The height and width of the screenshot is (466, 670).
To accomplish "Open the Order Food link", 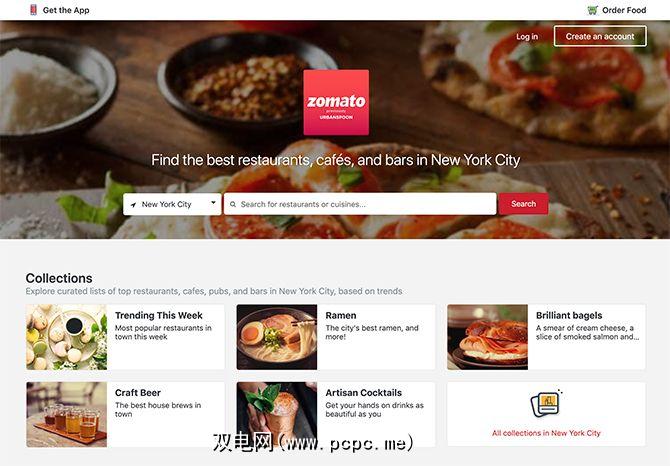I will point(624,10).
